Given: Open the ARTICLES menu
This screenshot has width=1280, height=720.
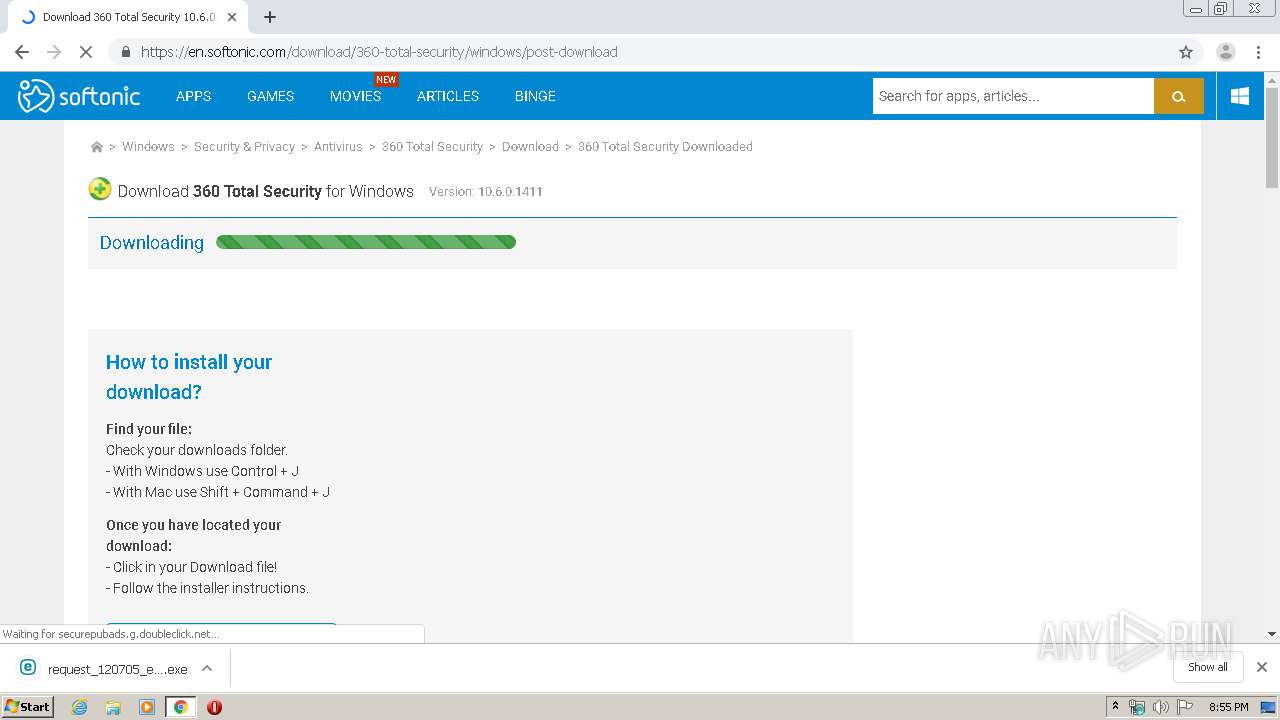Looking at the screenshot, I should [x=448, y=96].
